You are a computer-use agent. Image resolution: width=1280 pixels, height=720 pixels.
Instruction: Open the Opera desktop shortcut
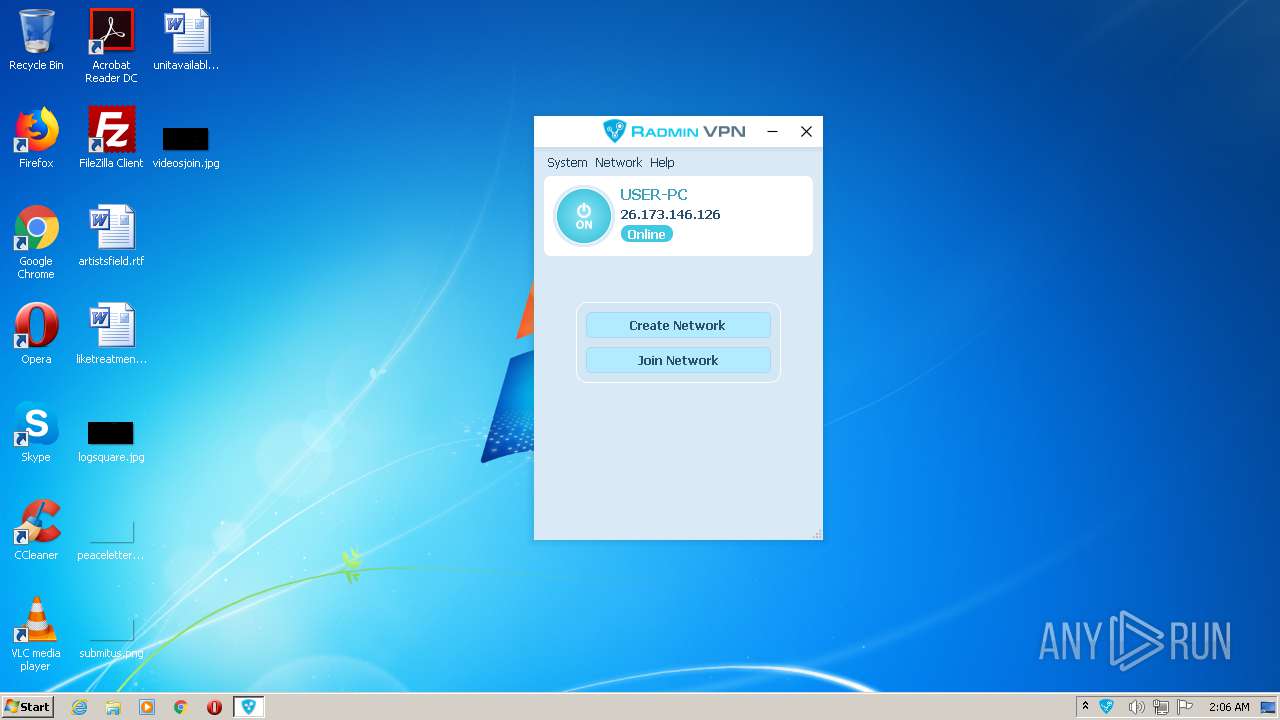click(x=36, y=334)
